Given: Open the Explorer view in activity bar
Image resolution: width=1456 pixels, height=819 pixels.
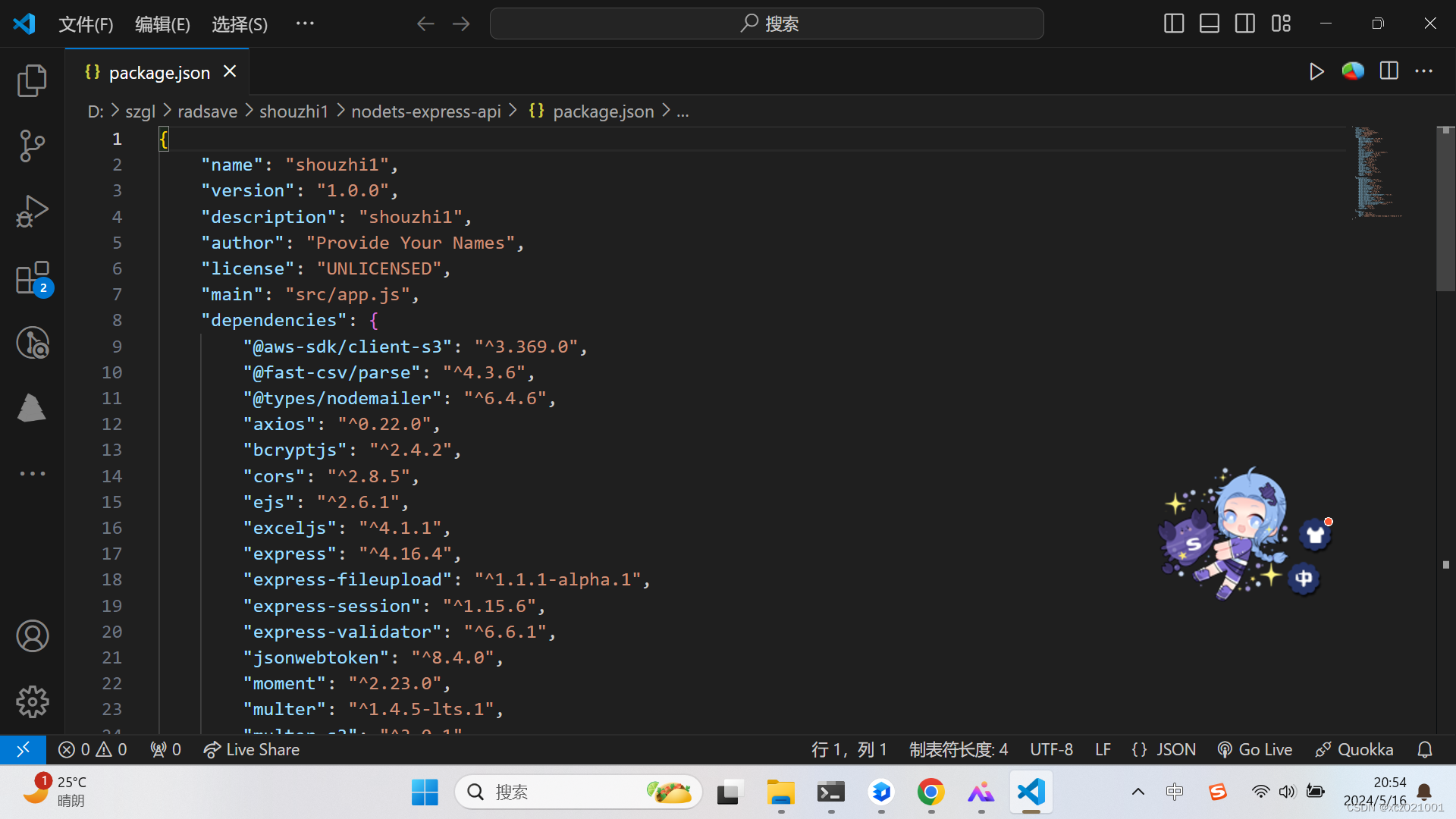Looking at the screenshot, I should (32, 80).
